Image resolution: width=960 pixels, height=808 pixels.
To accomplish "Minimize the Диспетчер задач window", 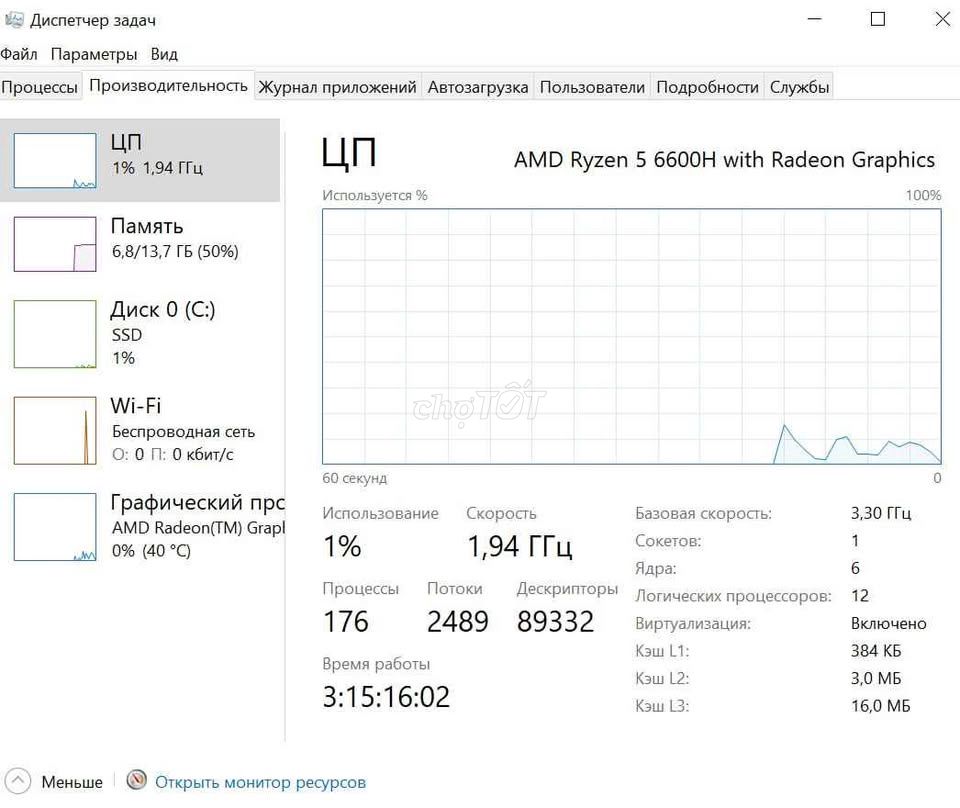I will (x=814, y=19).
